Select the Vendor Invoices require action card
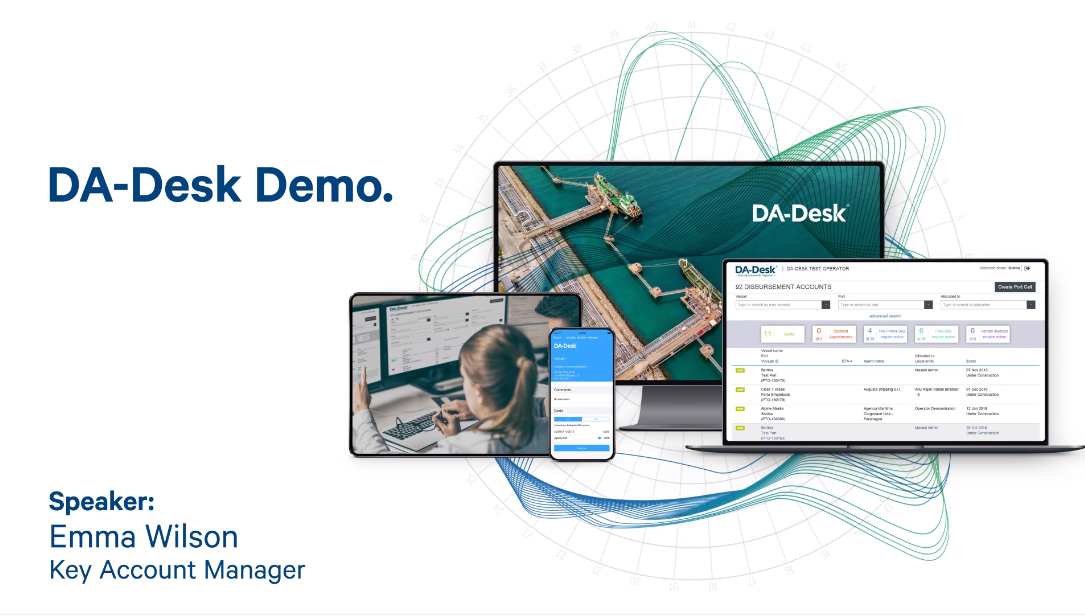 point(987,334)
